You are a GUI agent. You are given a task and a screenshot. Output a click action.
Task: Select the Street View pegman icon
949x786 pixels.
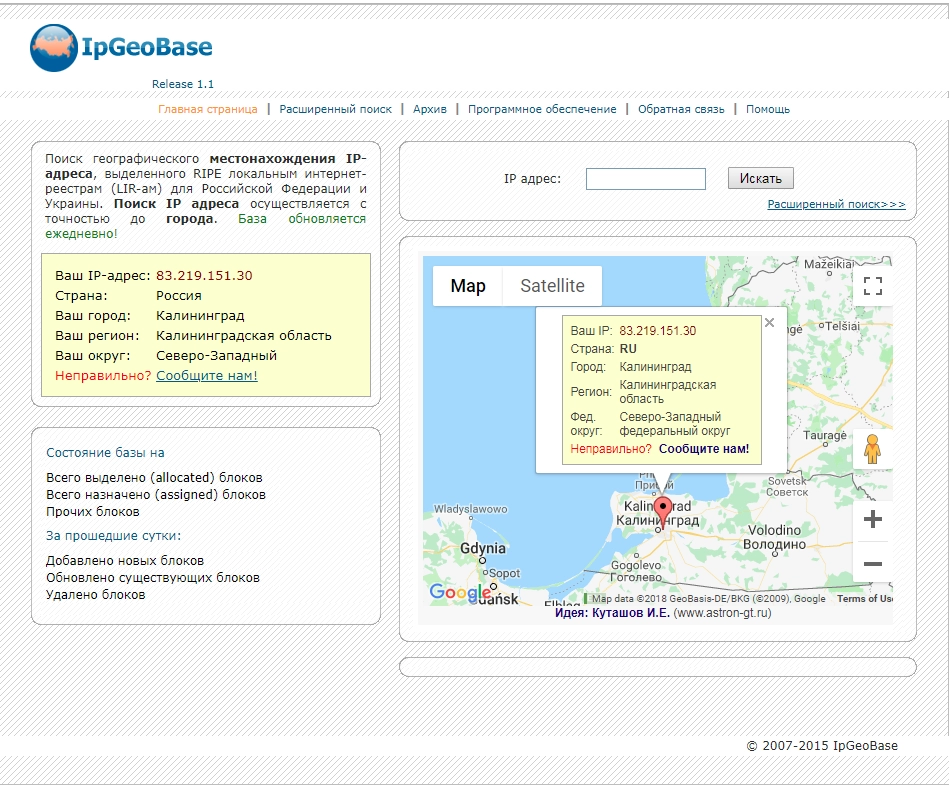pos(872,449)
